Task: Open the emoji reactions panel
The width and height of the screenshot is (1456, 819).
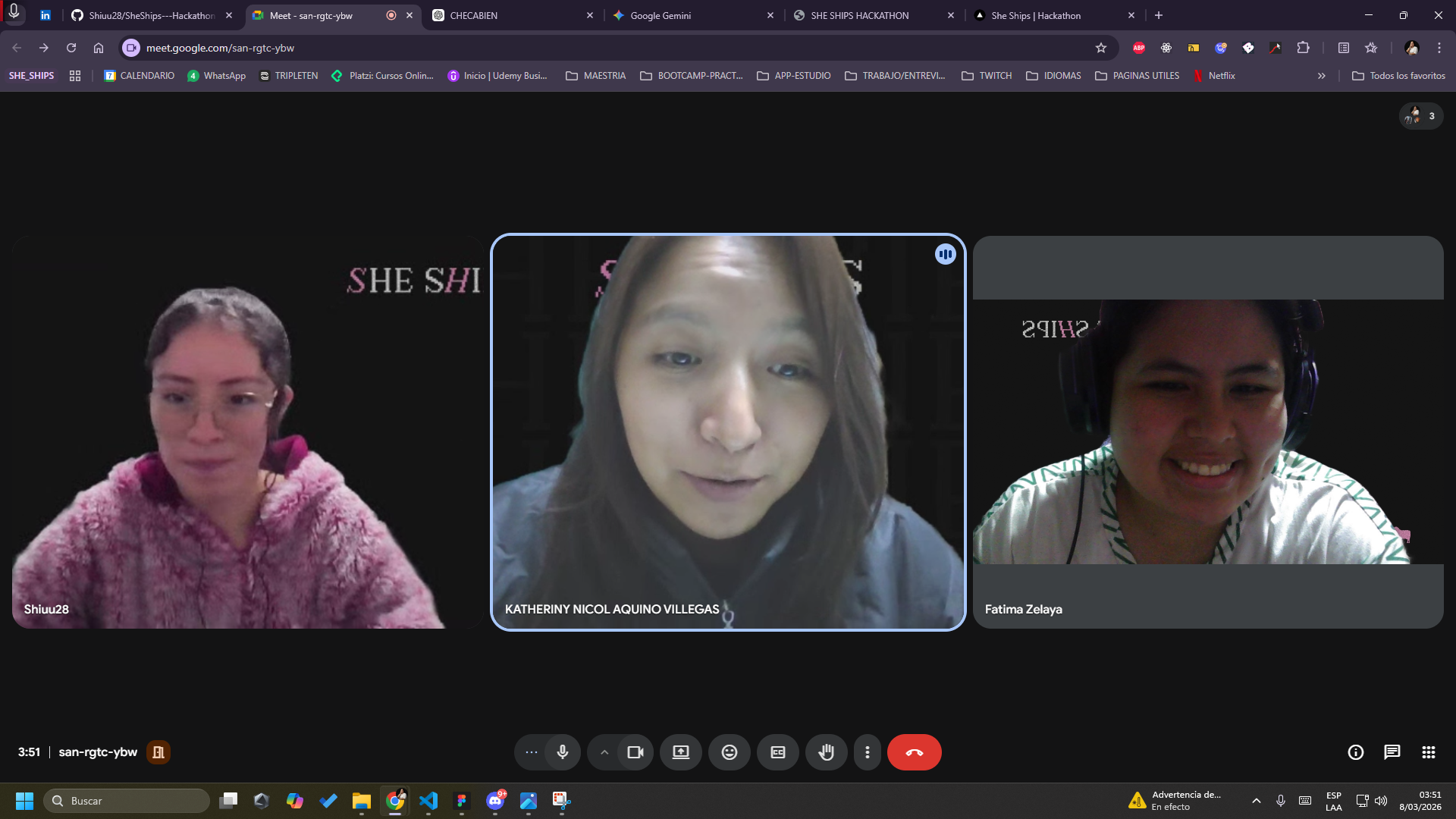Action: [x=729, y=752]
